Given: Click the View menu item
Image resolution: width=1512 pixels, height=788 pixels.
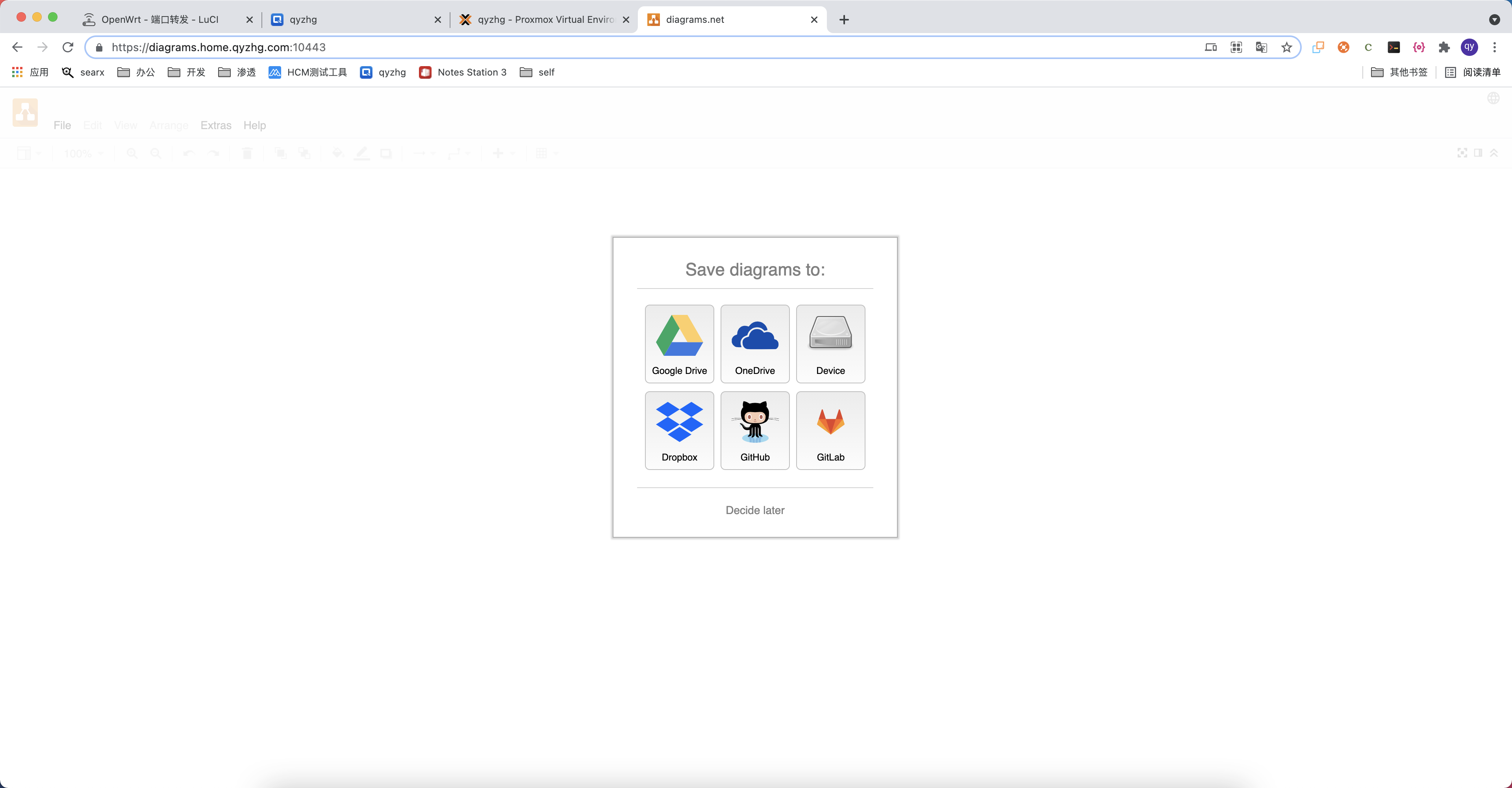Looking at the screenshot, I should (x=125, y=124).
